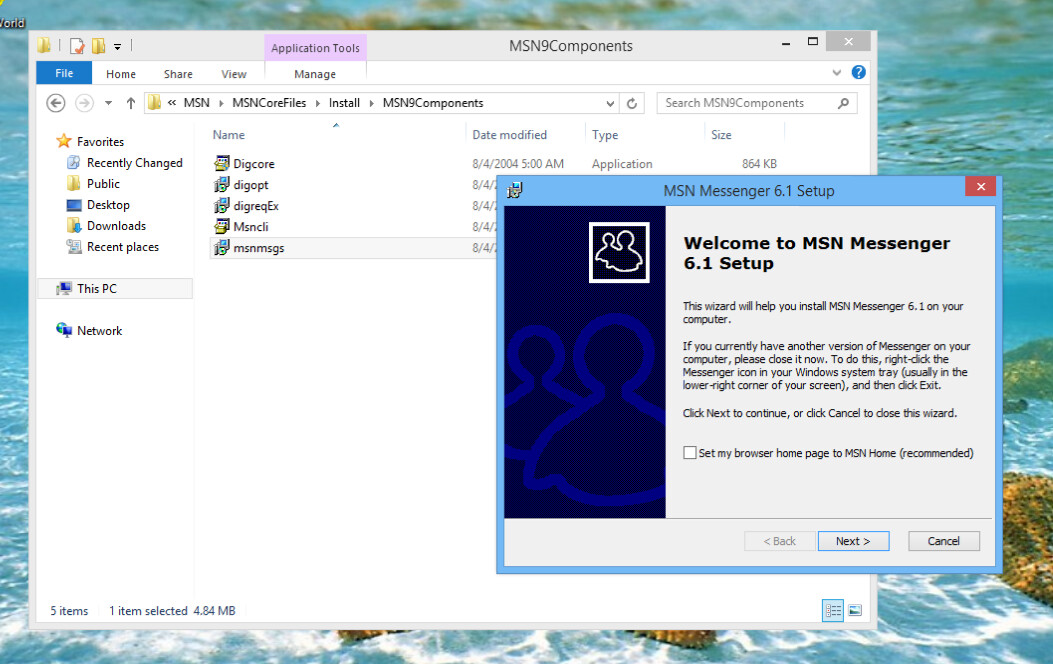This screenshot has width=1053, height=664.
Task: Expand the MSNCoreFiles breadcrumb arrow
Action: click(318, 103)
